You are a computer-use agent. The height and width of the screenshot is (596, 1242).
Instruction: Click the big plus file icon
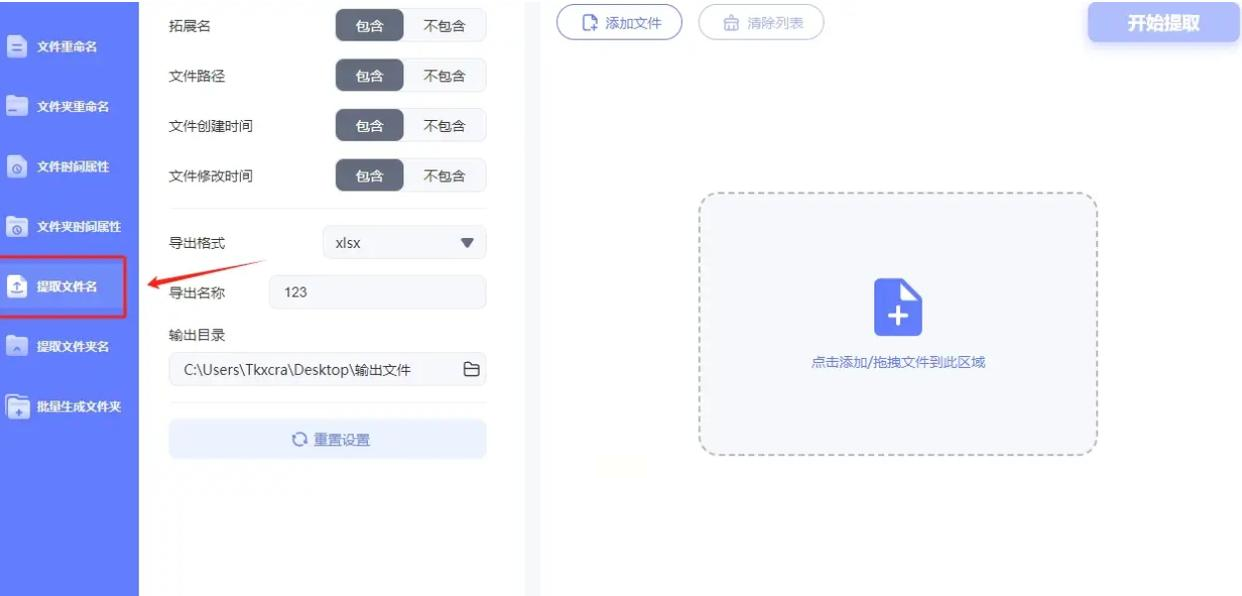pos(898,307)
